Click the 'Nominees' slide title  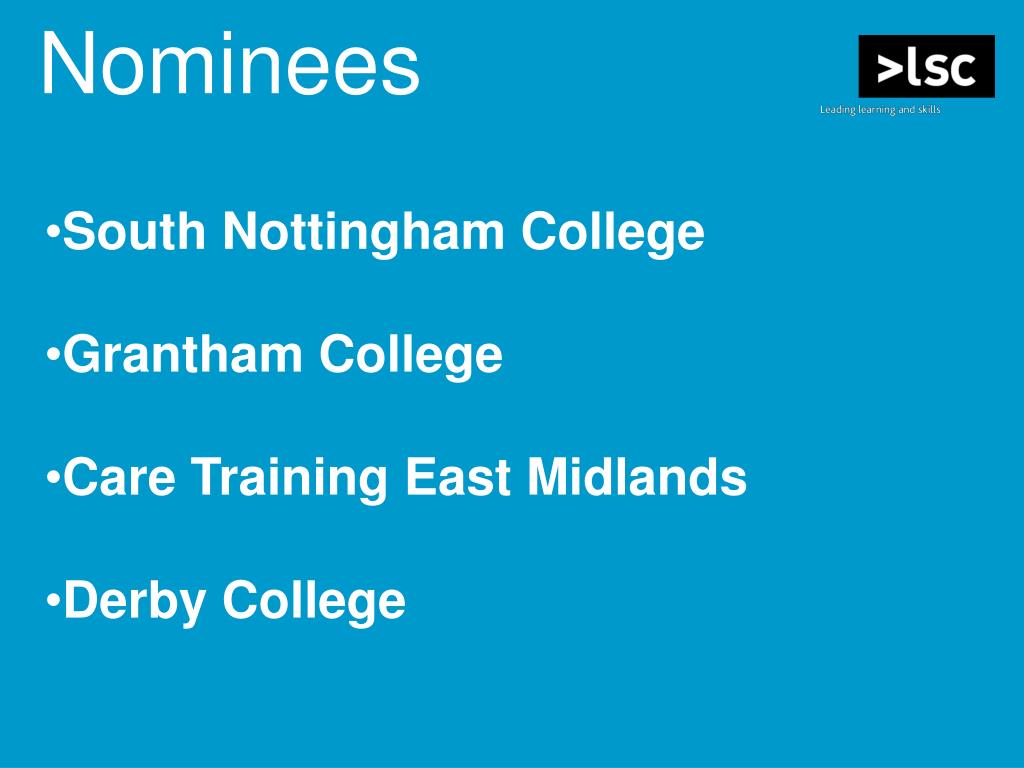click(230, 64)
